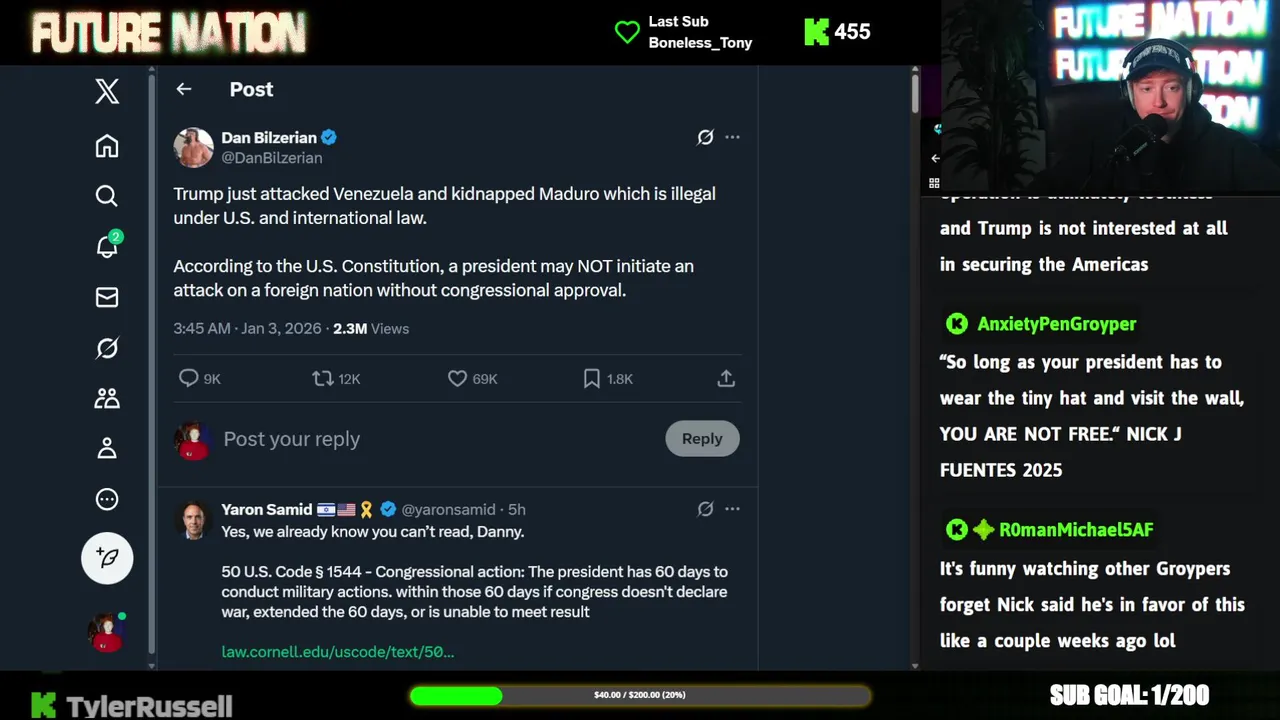Open the Notifications bell icon
The width and height of the screenshot is (1280, 720).
coord(107,246)
